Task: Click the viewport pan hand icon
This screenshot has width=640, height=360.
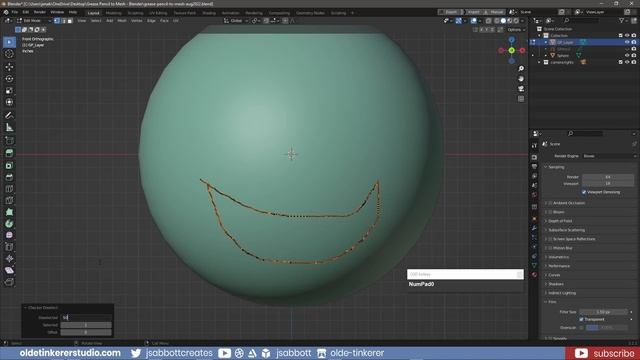Action: pyautogui.click(x=521, y=78)
